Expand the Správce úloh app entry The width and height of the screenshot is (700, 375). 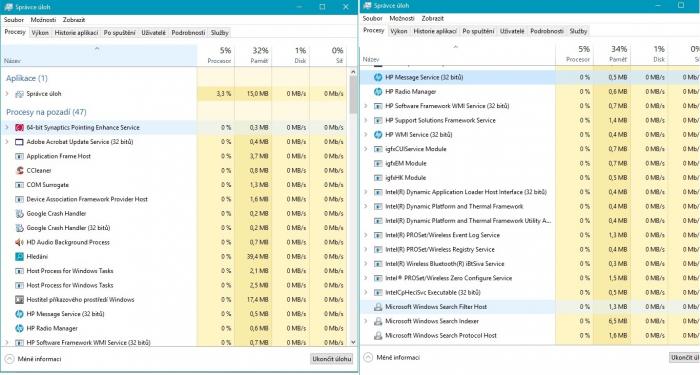pos(7,94)
